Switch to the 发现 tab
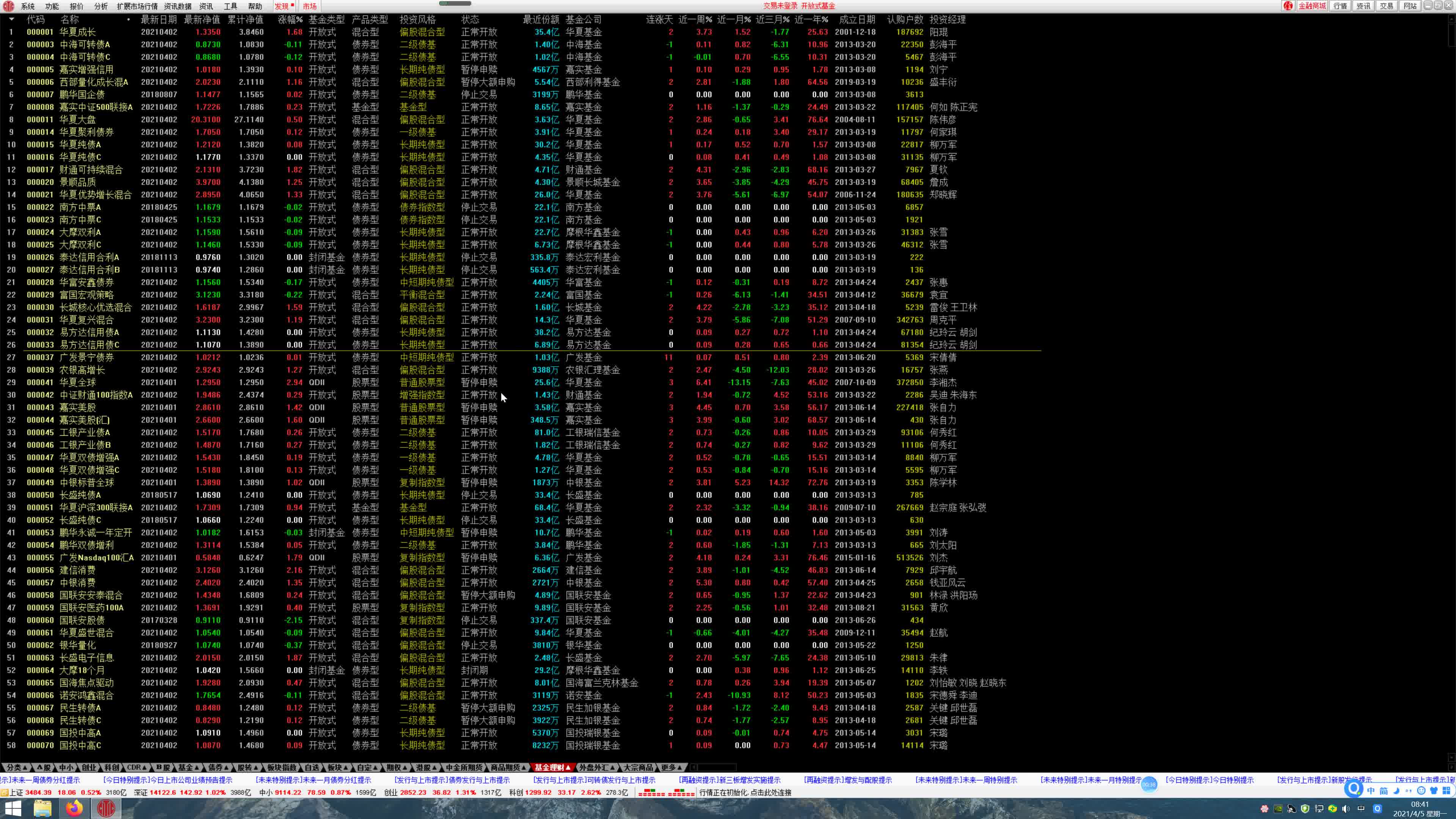This screenshot has width=1456, height=819. (284, 6)
